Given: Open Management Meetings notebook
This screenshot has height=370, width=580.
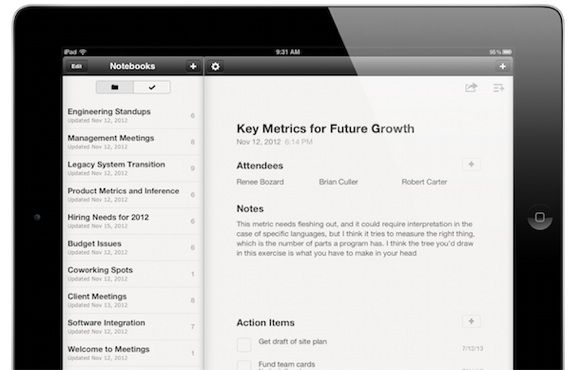Looking at the screenshot, I should click(132, 142).
